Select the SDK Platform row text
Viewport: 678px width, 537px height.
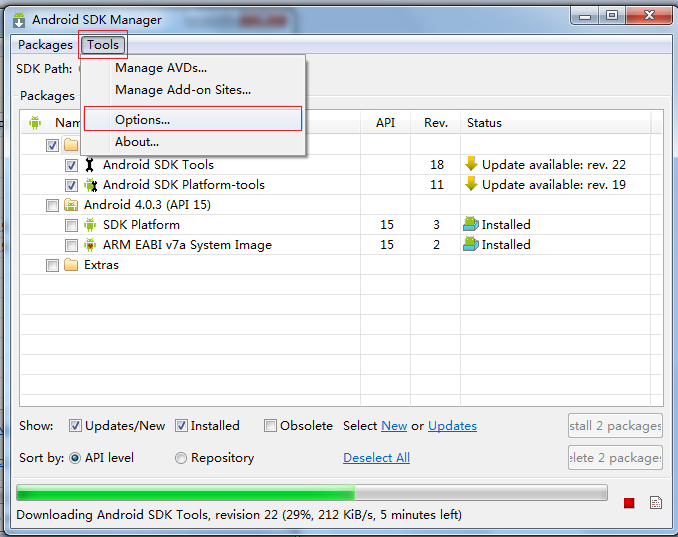141,225
